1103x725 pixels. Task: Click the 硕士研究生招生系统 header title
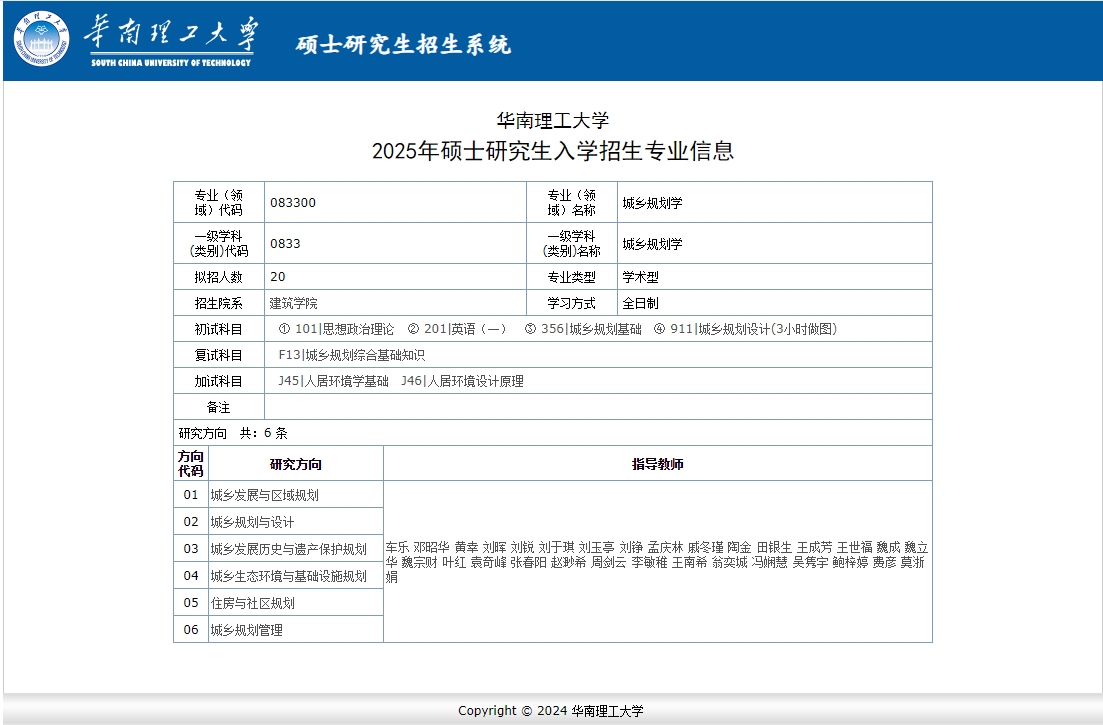coord(403,44)
